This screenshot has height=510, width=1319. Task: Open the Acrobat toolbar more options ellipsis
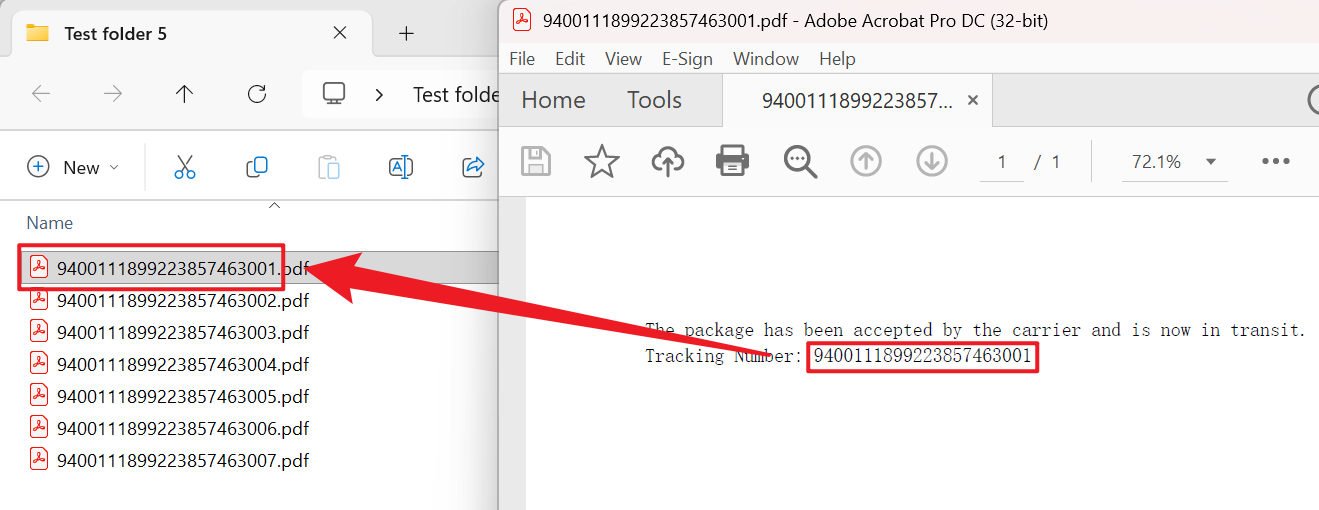pos(1276,161)
